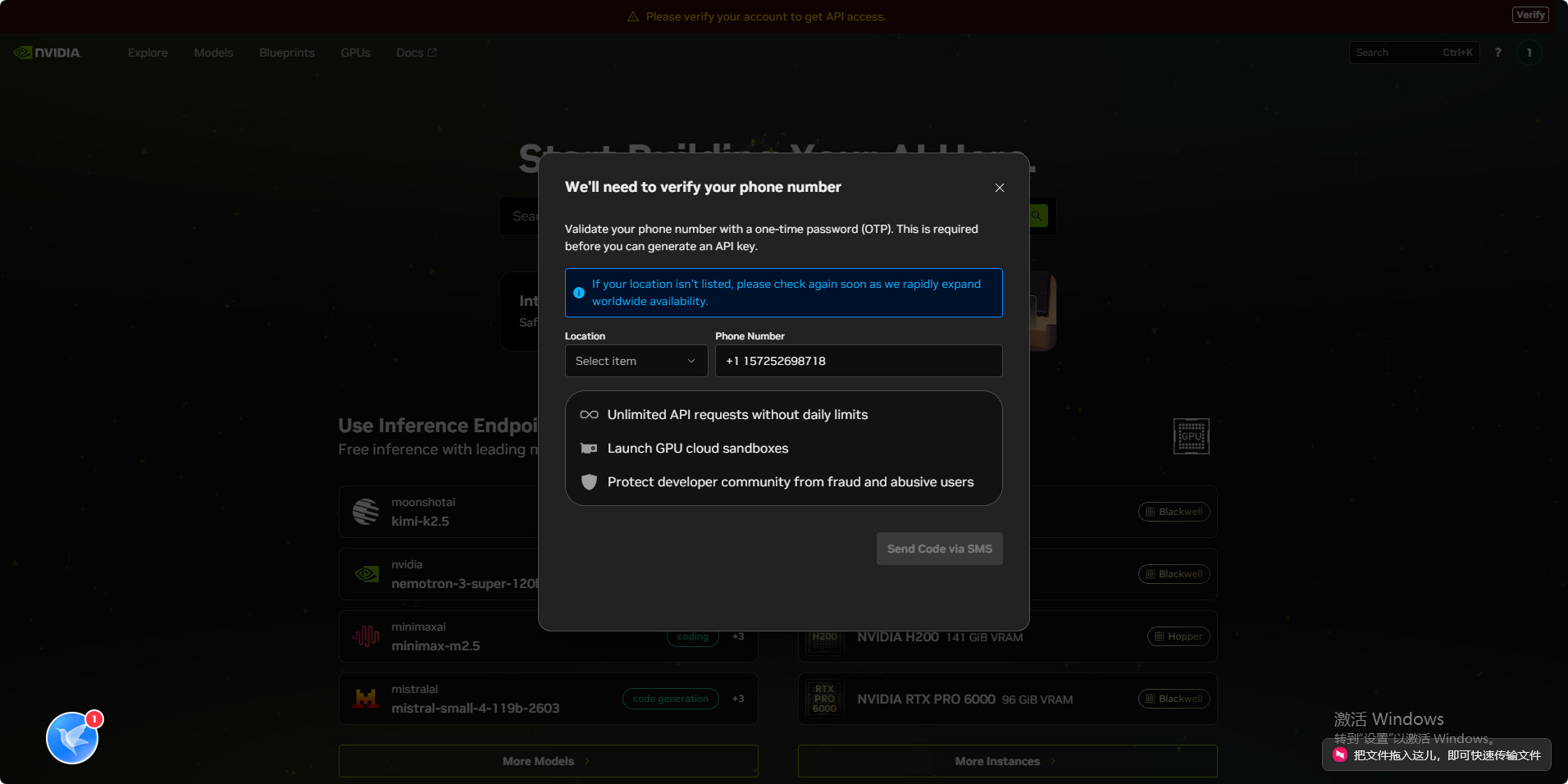Open the Explore menu item
Screen dimensions: 1568x784
[x=148, y=52]
